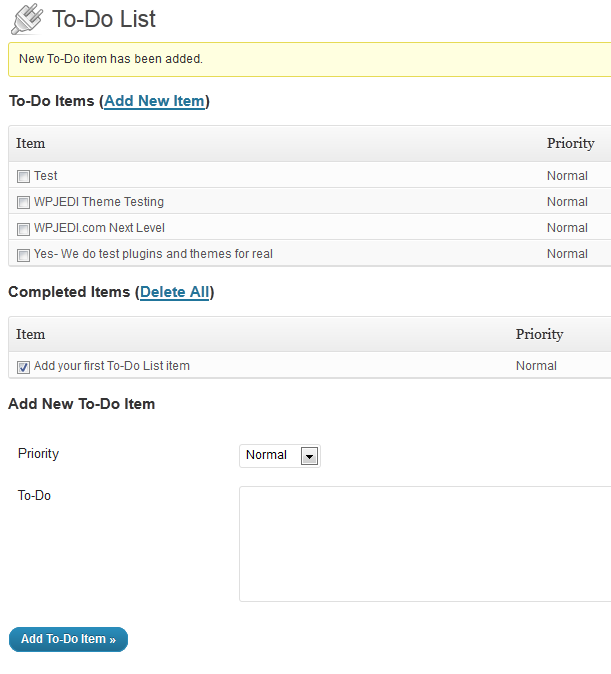Click the yellow item-added notification bar
611x674 pixels.
(x=310, y=59)
